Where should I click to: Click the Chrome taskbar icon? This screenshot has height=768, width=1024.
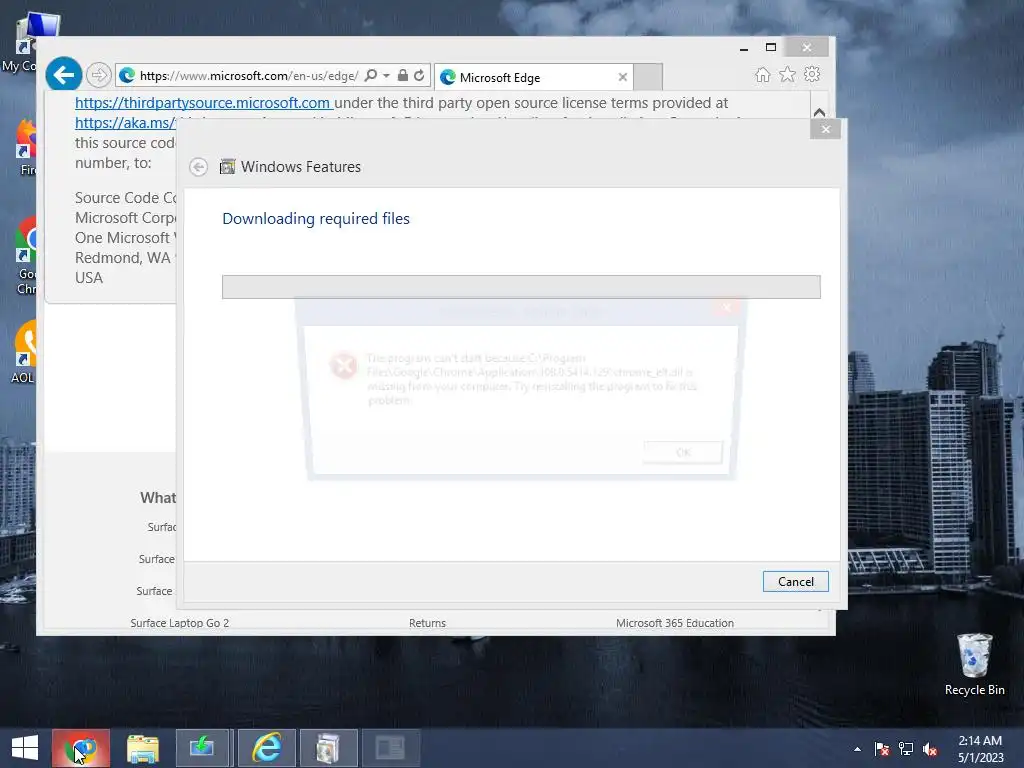click(81, 748)
